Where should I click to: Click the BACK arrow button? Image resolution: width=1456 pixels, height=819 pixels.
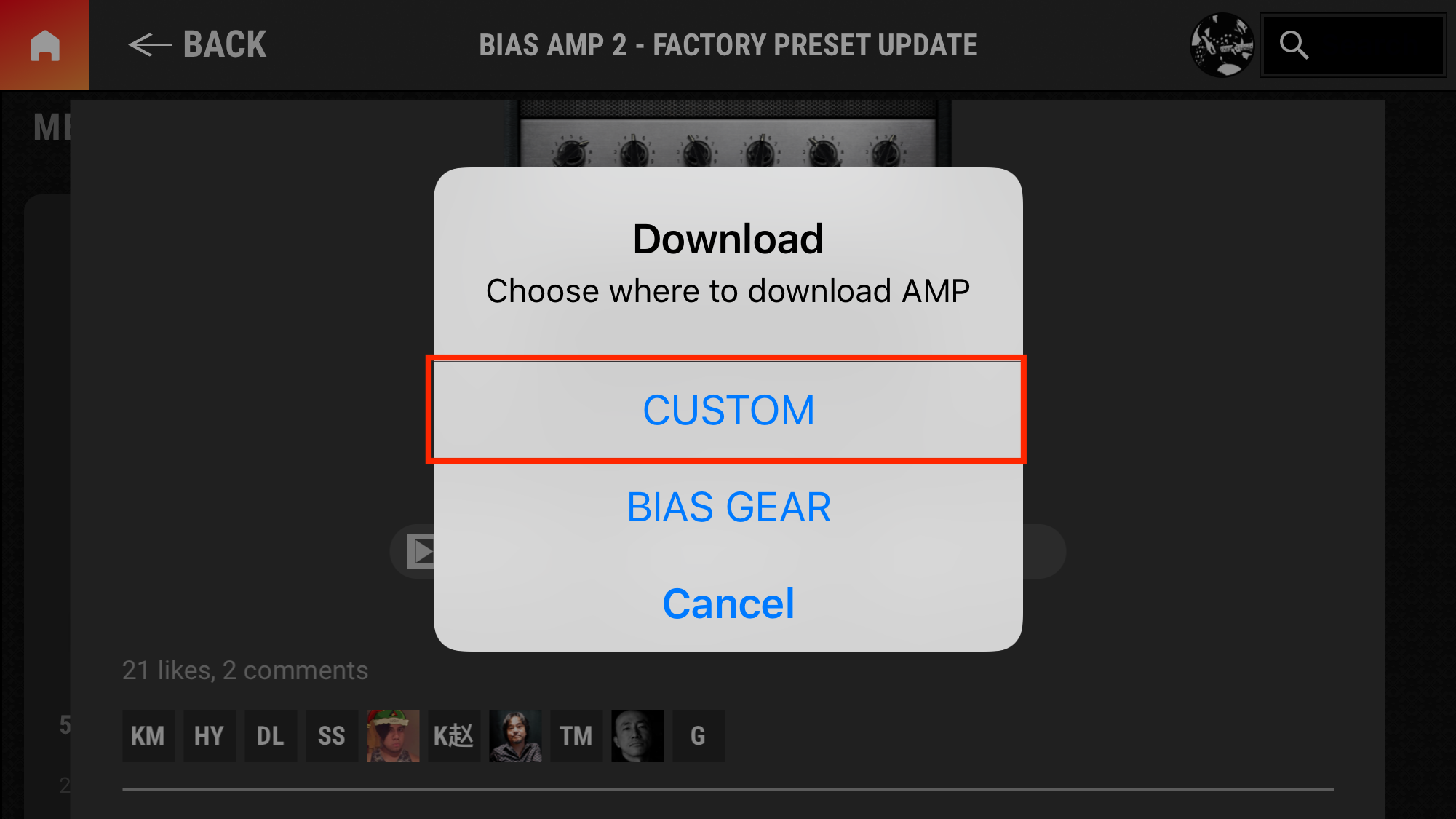click(x=197, y=44)
